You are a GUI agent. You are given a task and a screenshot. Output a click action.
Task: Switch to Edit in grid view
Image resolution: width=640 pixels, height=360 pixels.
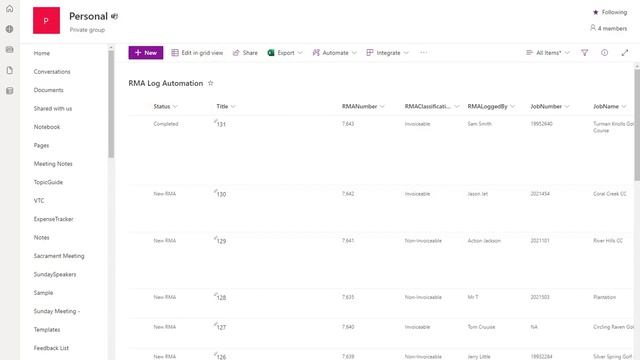[x=197, y=53]
